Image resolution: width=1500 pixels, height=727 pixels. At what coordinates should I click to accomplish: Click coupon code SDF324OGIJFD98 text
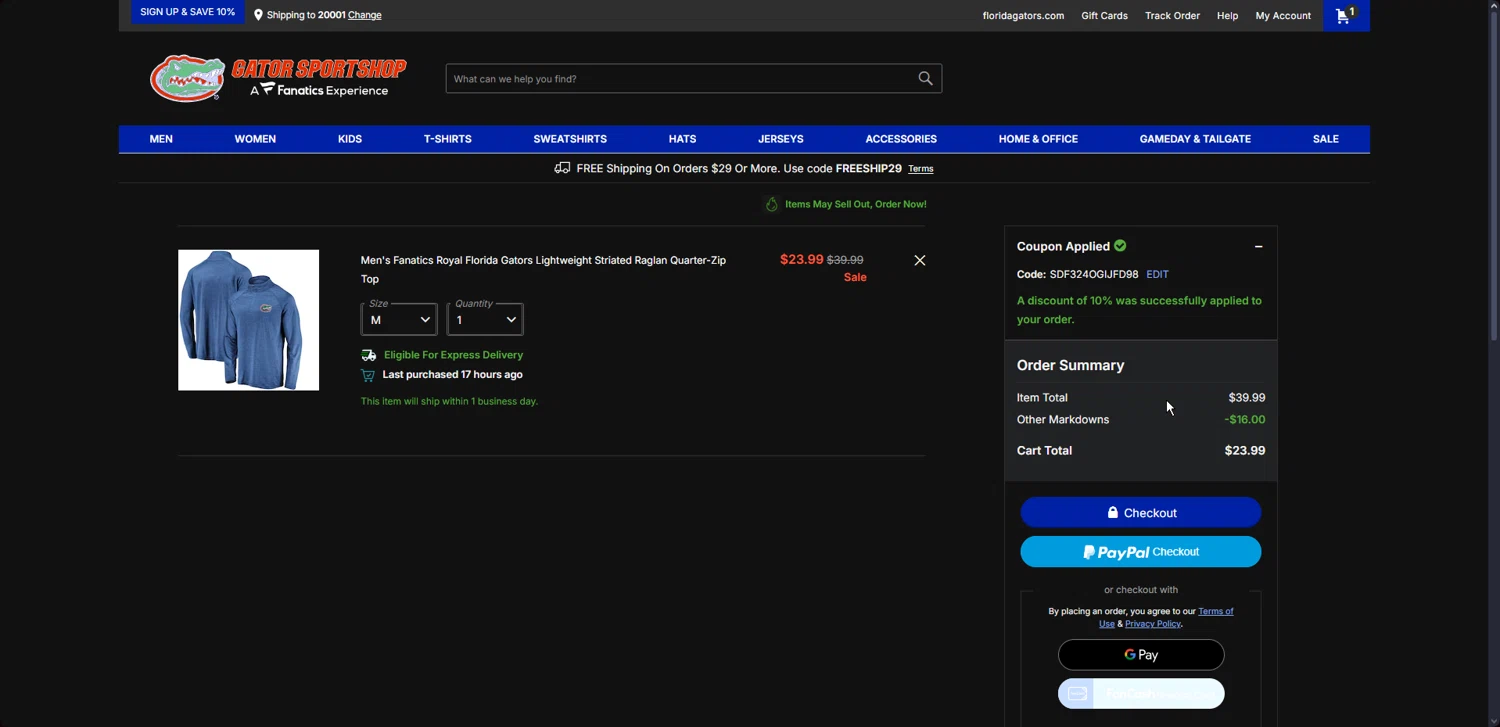coord(1094,274)
